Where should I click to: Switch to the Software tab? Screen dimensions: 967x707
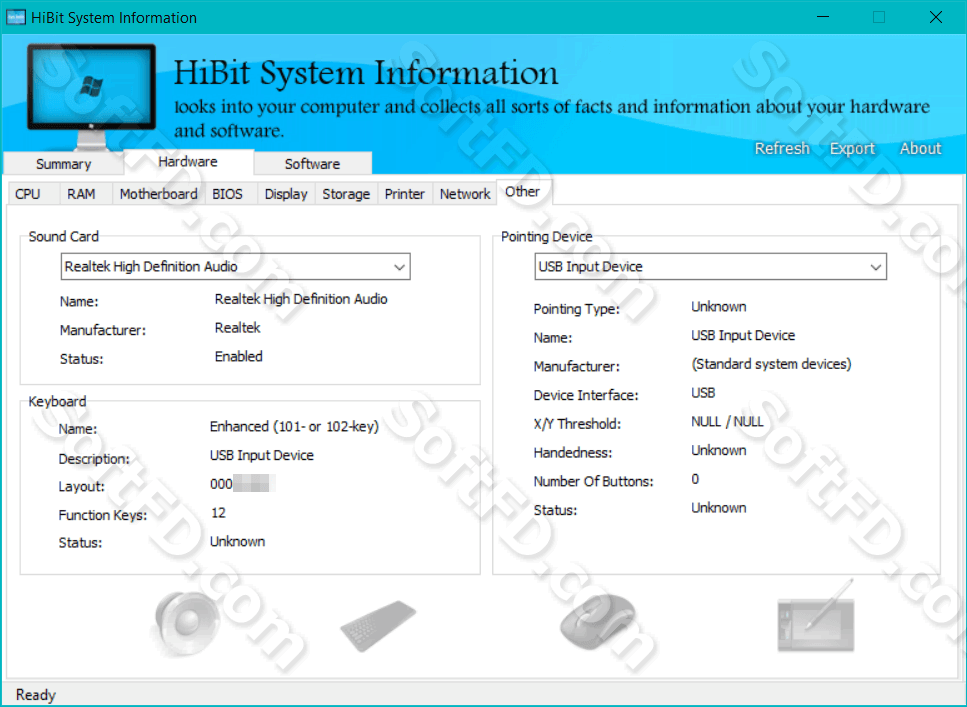pos(313,164)
